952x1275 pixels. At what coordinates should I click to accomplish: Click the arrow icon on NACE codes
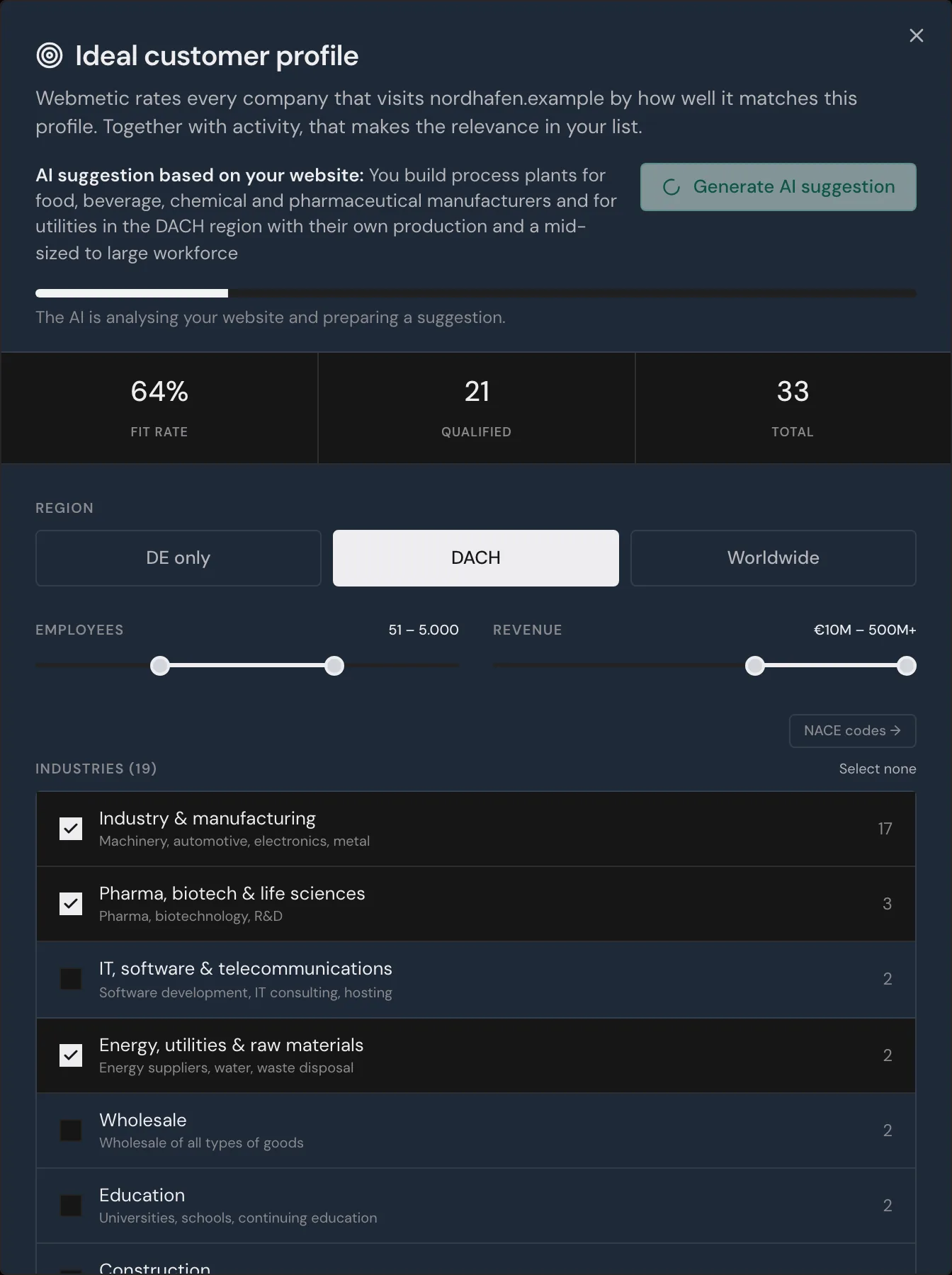(895, 730)
